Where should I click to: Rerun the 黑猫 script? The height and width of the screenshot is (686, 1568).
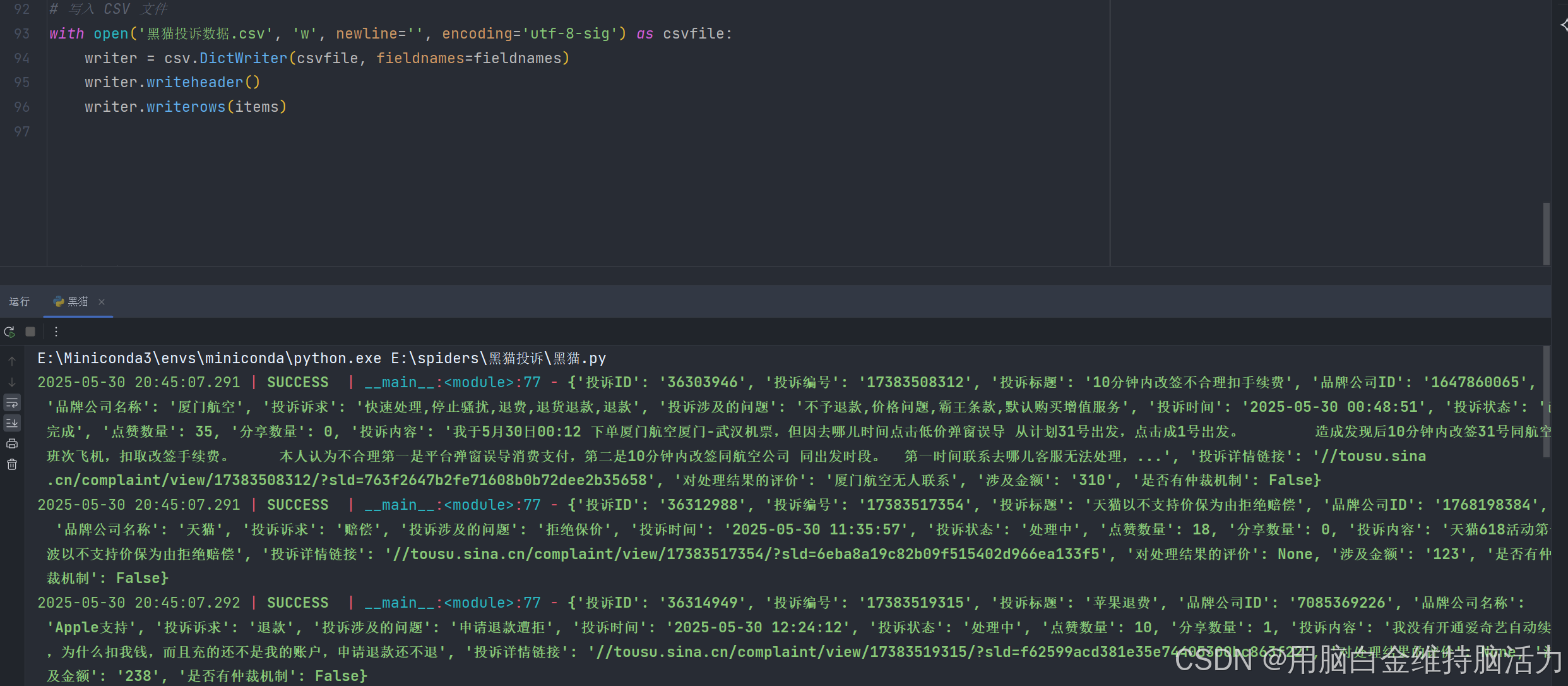click(x=9, y=332)
